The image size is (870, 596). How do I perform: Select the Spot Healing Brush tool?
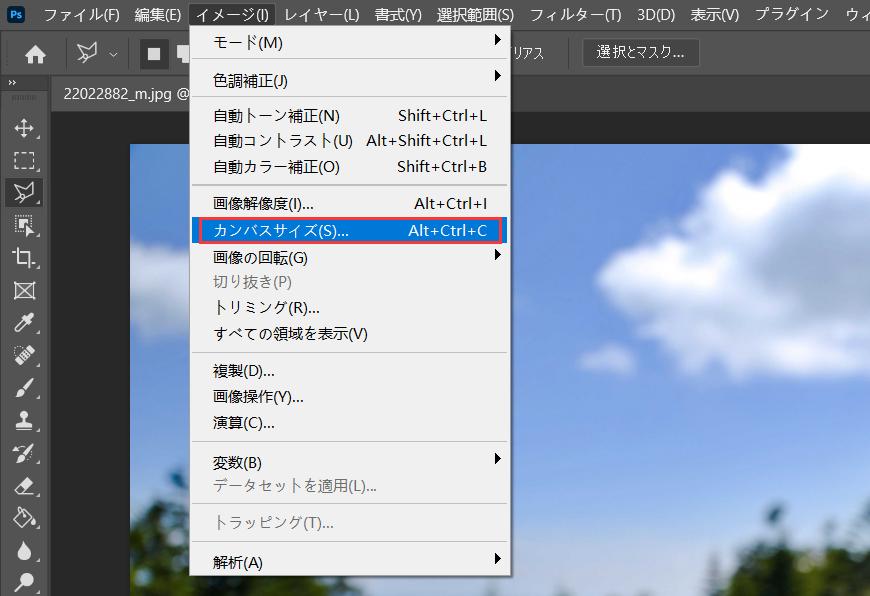[x=24, y=356]
